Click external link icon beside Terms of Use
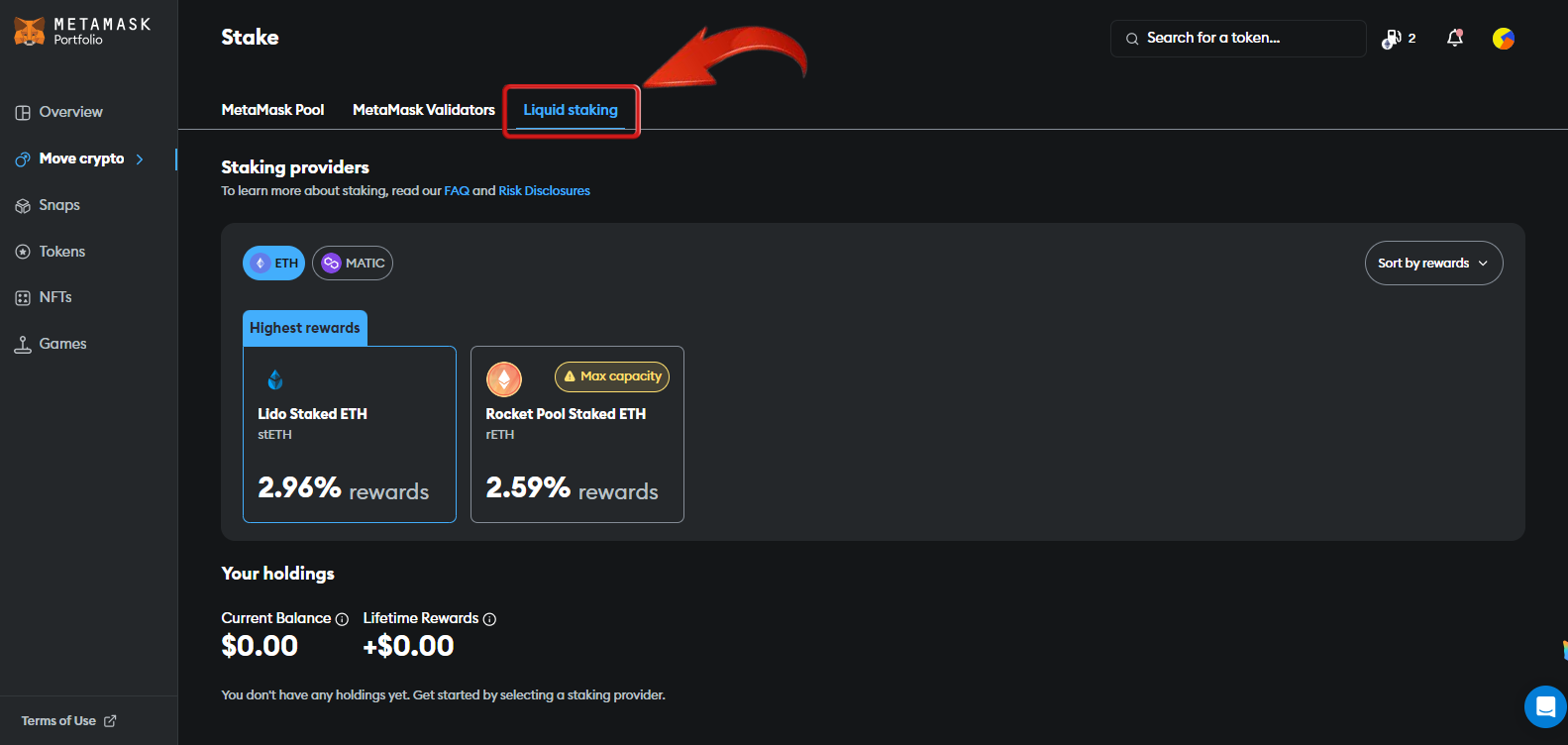Viewport: 1568px width, 745px height. point(110,721)
